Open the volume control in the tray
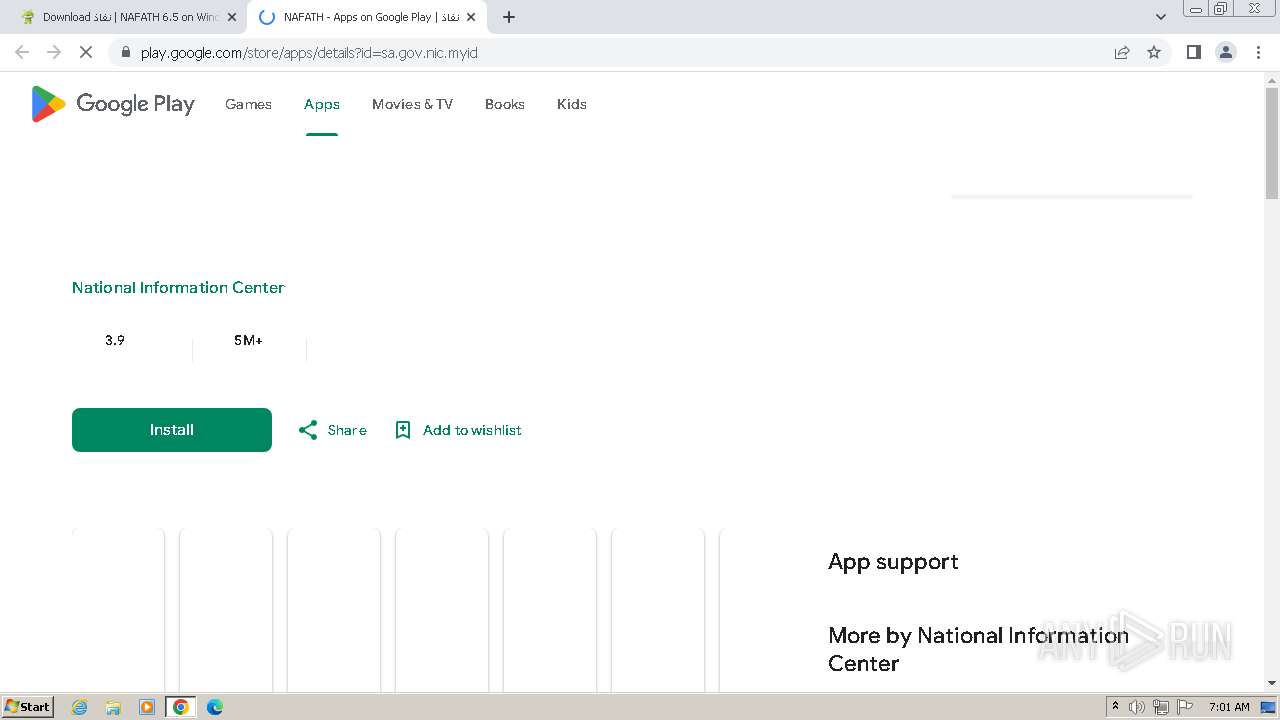 coord(1137,707)
